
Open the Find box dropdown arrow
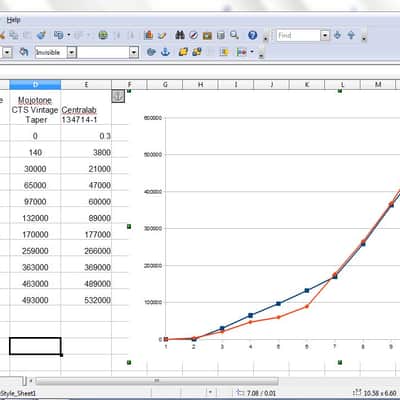point(325,35)
